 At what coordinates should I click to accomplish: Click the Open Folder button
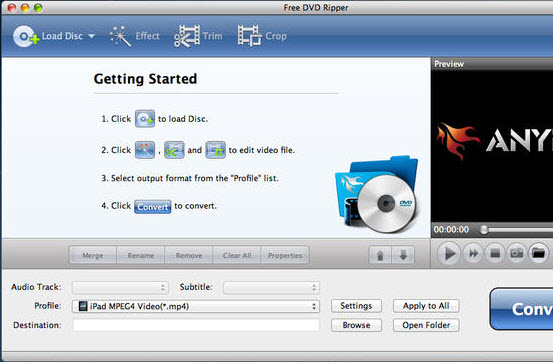click(426, 325)
